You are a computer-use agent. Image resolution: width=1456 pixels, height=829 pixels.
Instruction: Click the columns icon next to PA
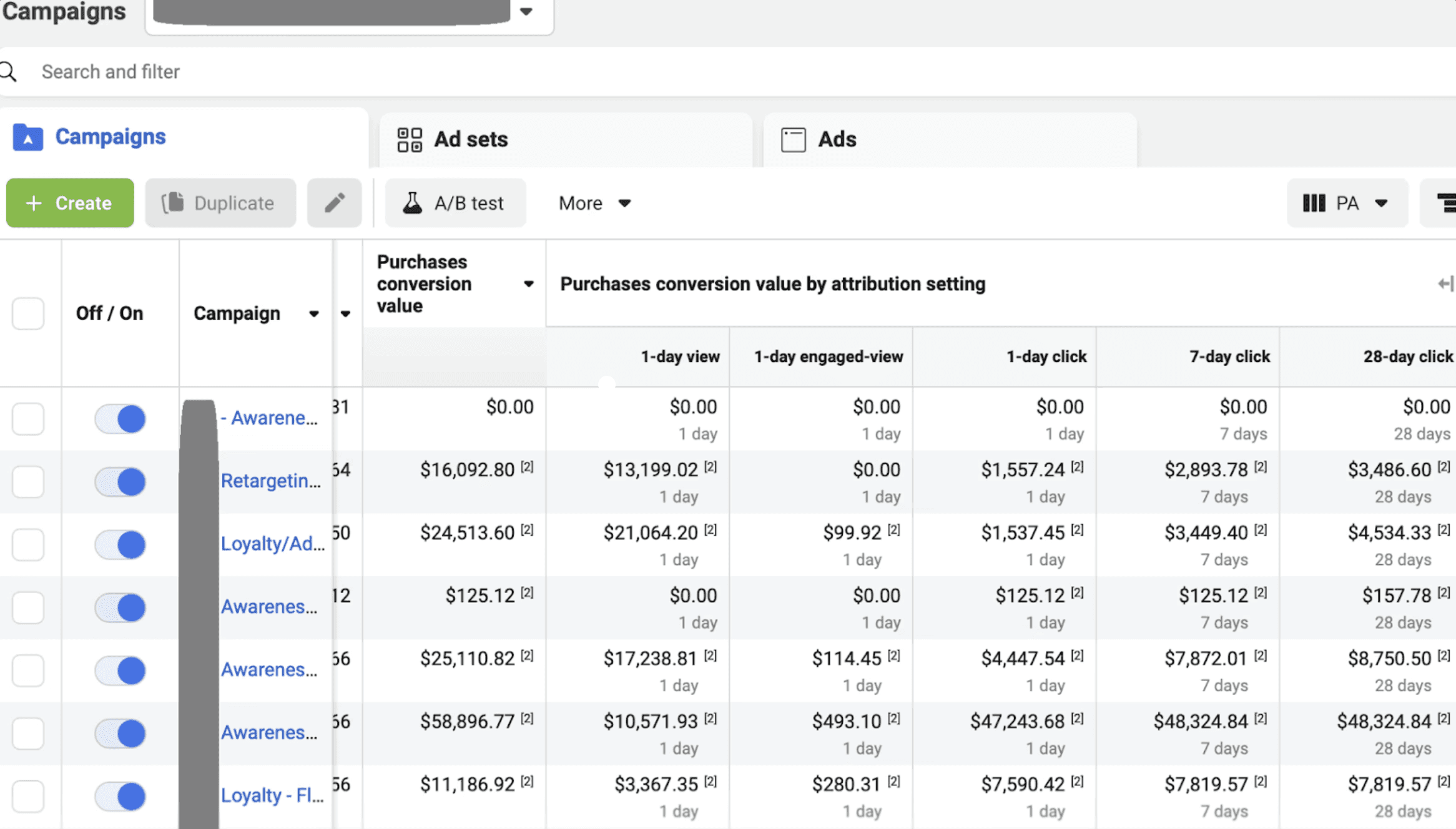point(1314,204)
